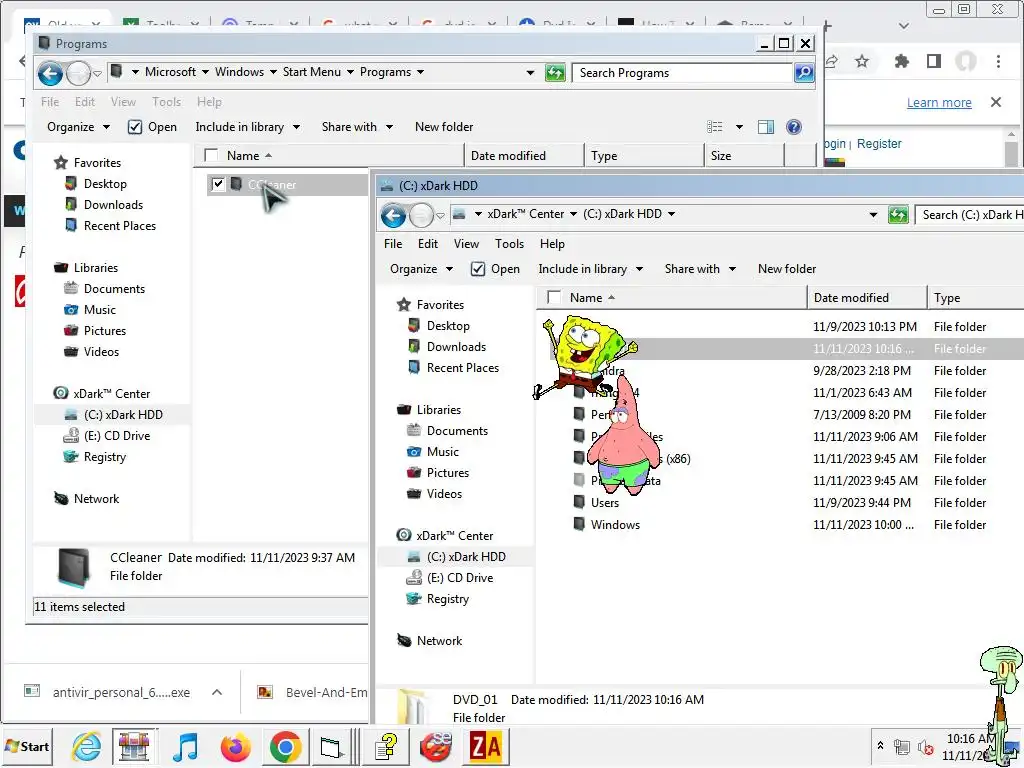Open Chrome from taskbar

[x=285, y=746]
